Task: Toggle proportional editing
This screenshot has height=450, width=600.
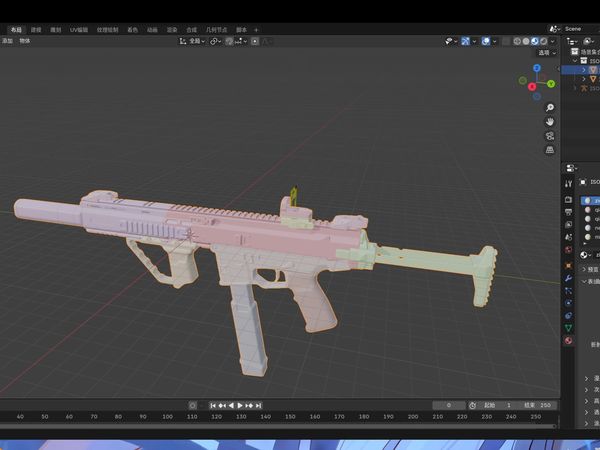Action: (255, 41)
